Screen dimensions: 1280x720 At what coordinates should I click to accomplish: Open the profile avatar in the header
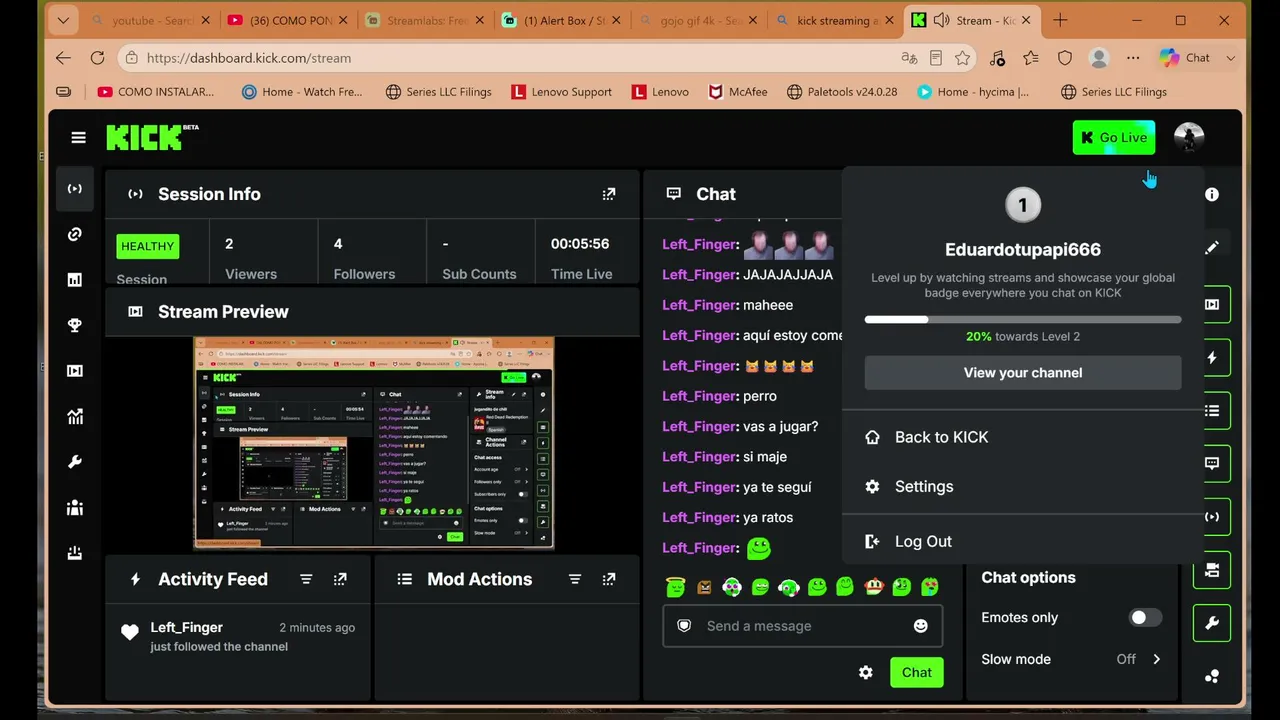(x=1189, y=138)
